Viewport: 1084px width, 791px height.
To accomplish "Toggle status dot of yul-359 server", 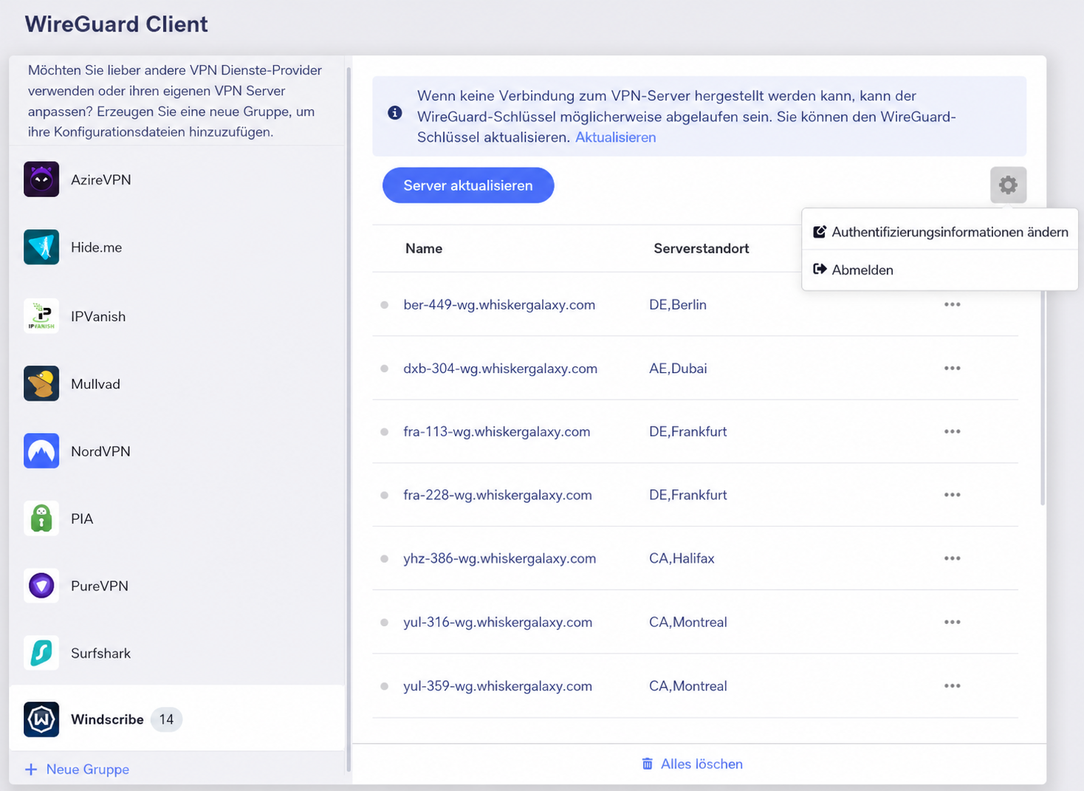I will 384,687.
